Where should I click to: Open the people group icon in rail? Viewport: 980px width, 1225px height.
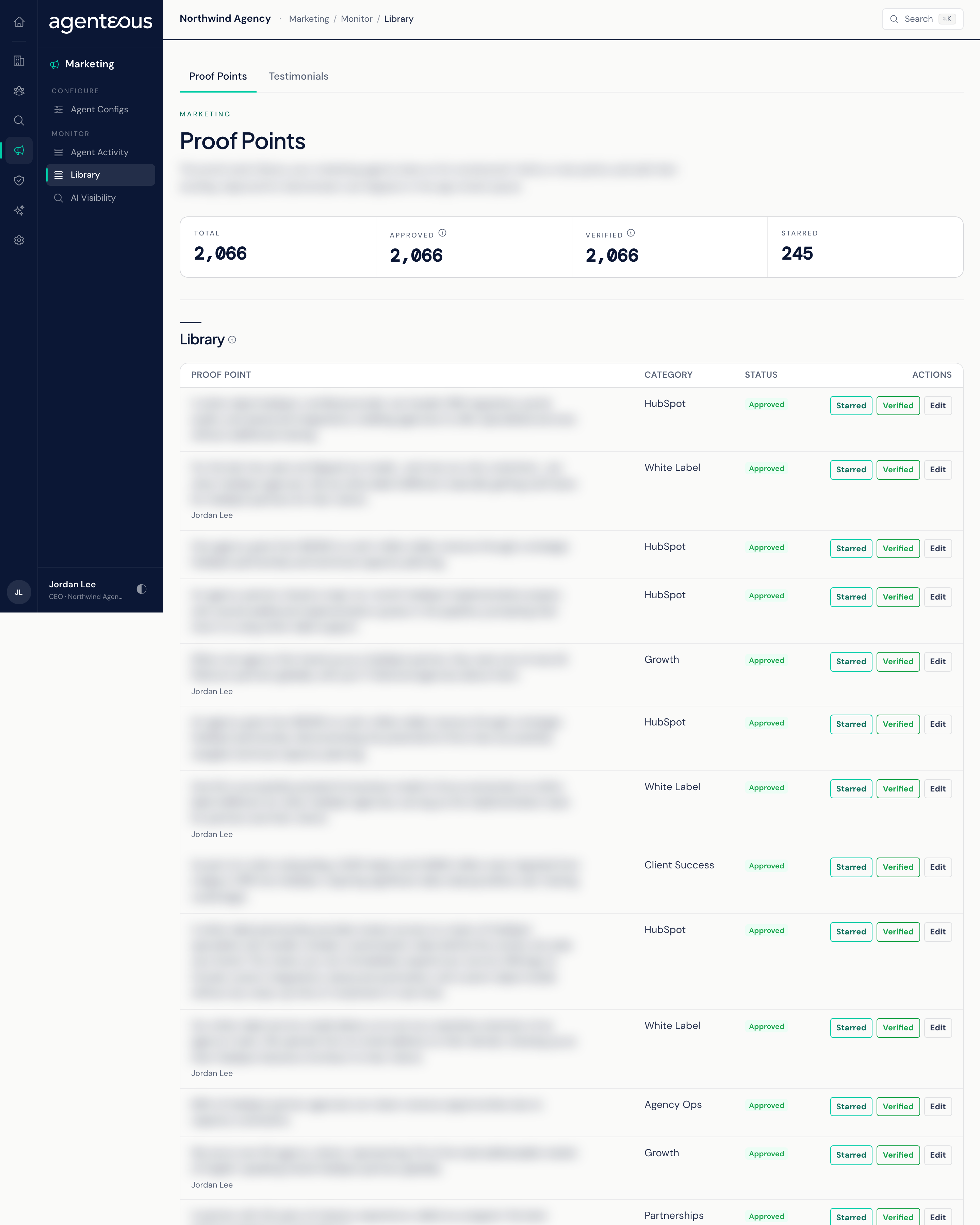coord(19,91)
